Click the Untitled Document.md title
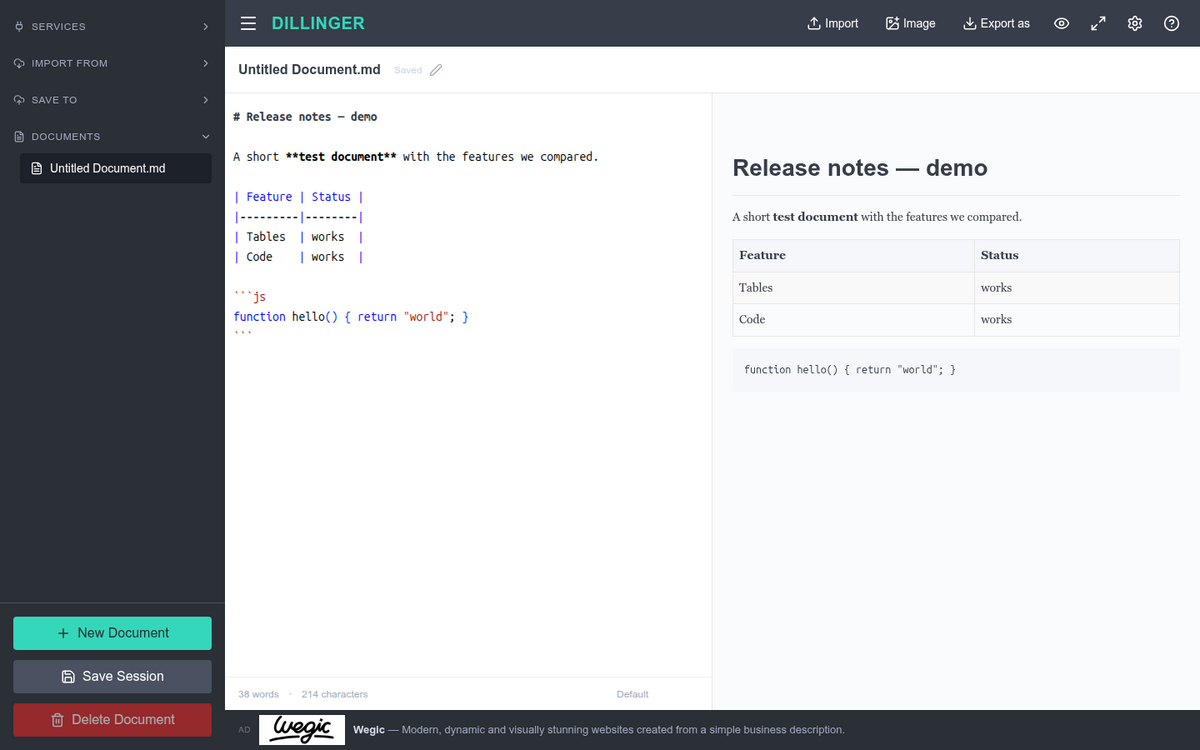This screenshot has height=750, width=1200. pos(309,70)
